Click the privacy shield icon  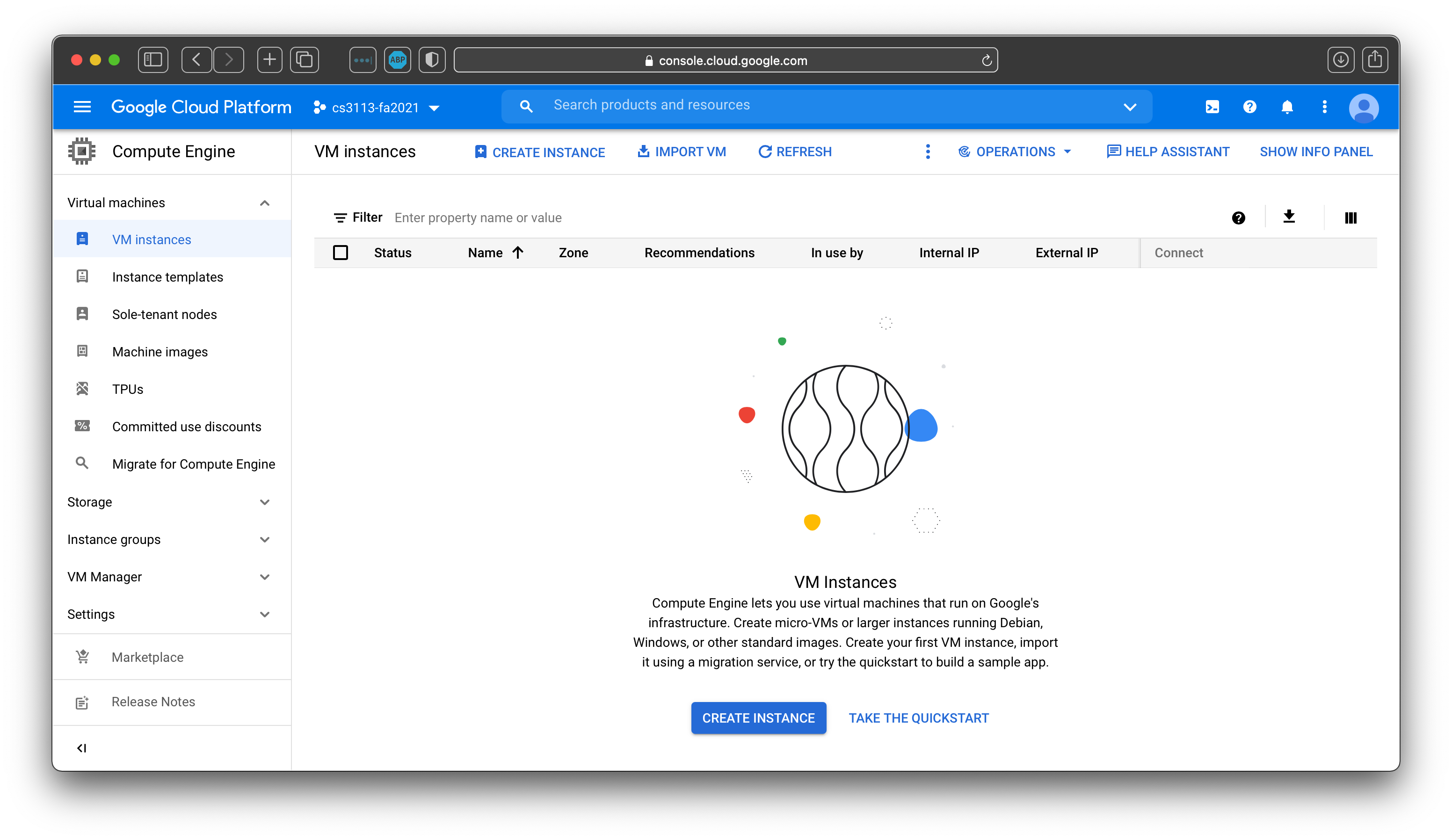point(432,59)
